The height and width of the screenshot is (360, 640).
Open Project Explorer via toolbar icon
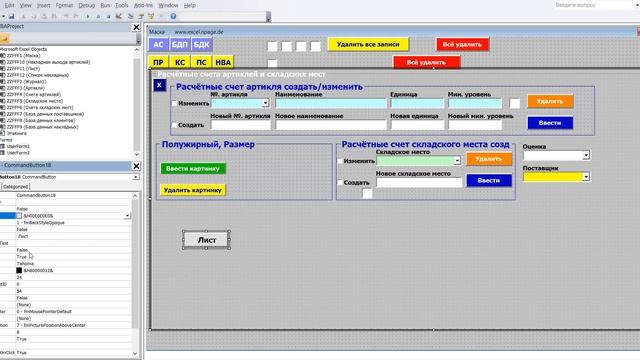click(x=131, y=16)
